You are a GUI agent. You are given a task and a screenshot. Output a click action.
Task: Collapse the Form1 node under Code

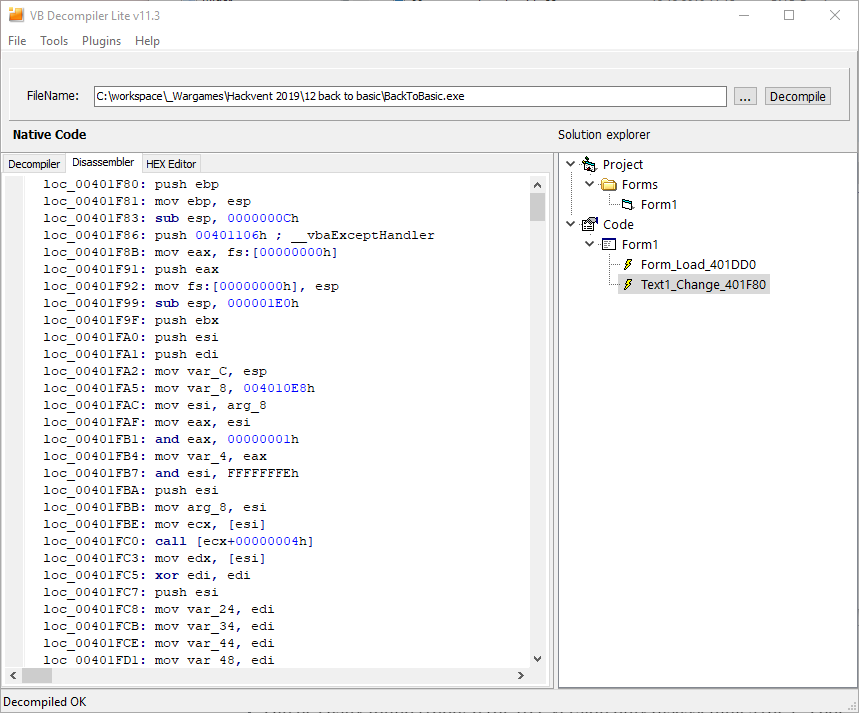pos(589,243)
